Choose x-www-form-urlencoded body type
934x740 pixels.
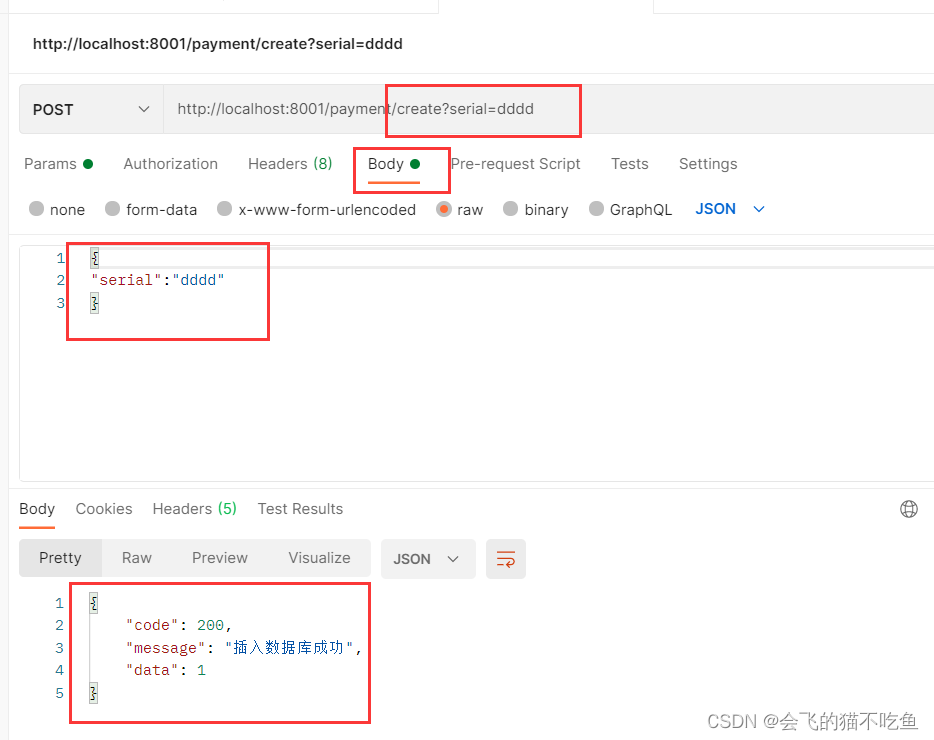pyautogui.click(x=225, y=209)
